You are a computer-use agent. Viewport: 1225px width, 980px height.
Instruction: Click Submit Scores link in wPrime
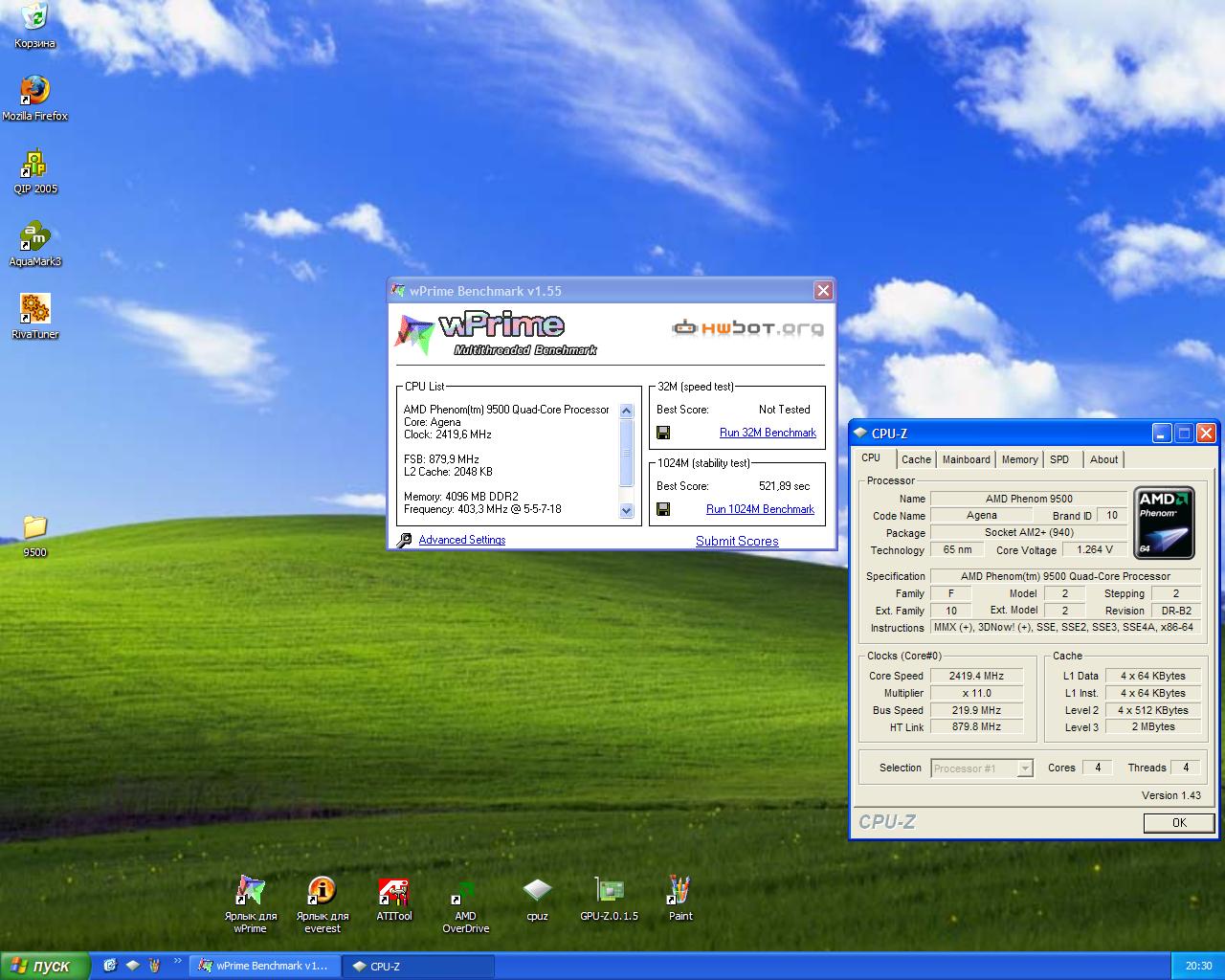click(737, 541)
